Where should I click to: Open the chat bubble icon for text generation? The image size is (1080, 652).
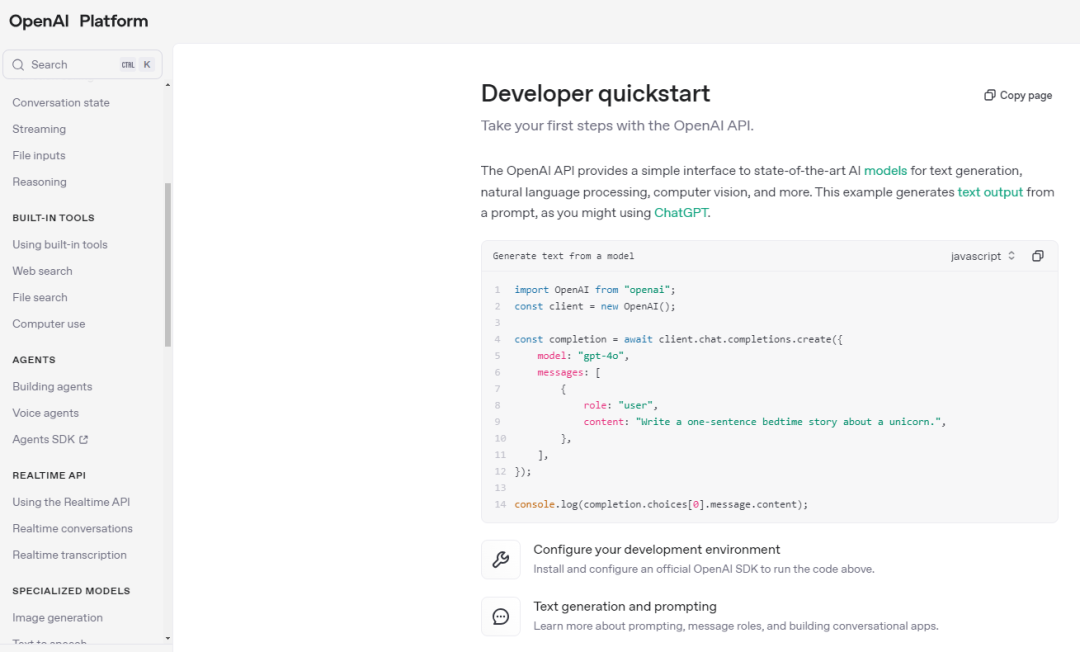click(x=501, y=616)
